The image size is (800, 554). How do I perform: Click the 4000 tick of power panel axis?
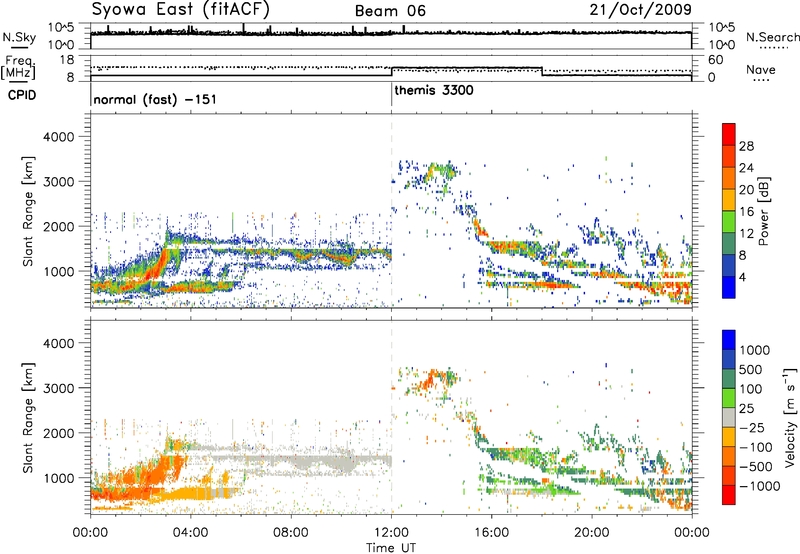point(59,137)
